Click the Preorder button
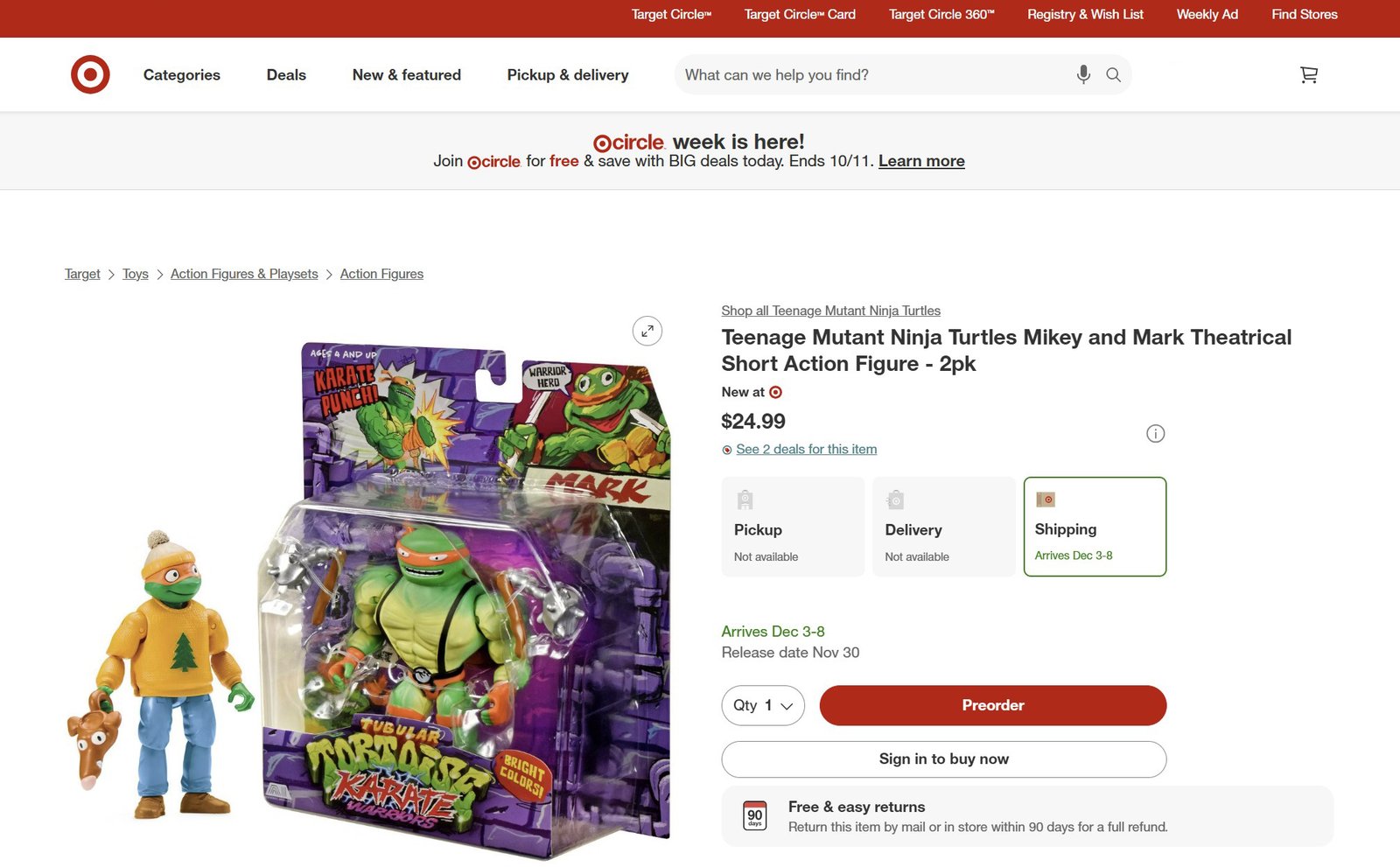 pyautogui.click(x=992, y=705)
